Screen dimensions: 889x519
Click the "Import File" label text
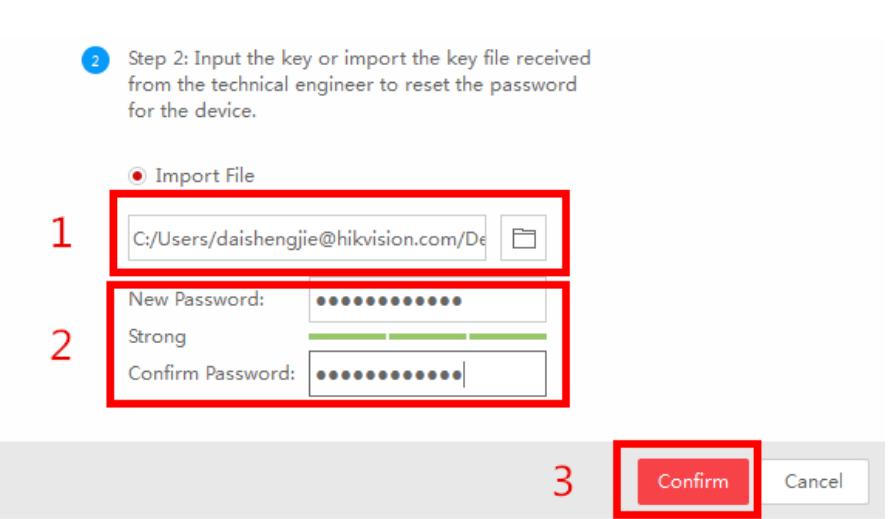(204, 176)
